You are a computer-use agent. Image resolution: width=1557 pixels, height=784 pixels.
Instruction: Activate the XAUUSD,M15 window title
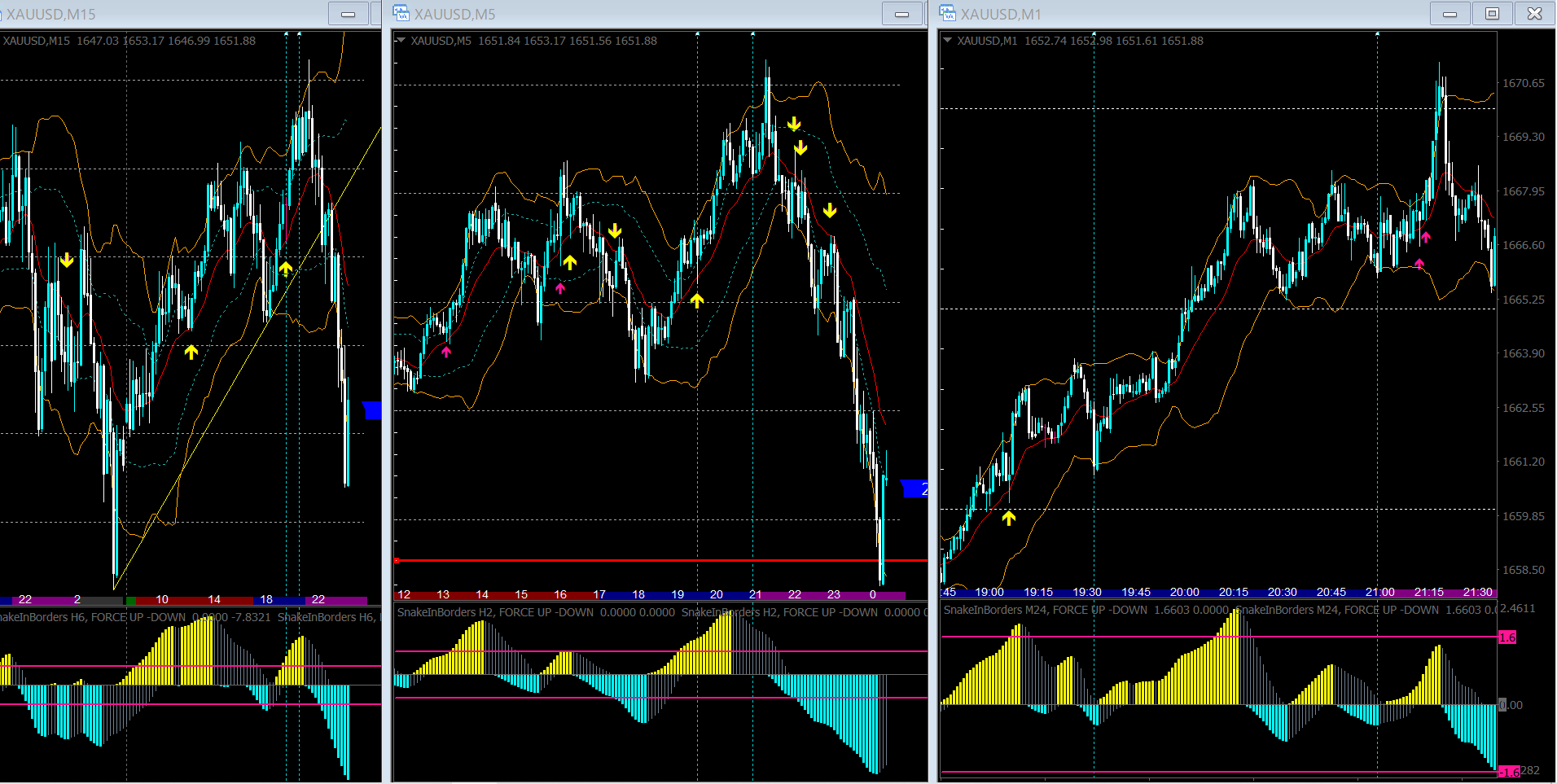point(51,14)
